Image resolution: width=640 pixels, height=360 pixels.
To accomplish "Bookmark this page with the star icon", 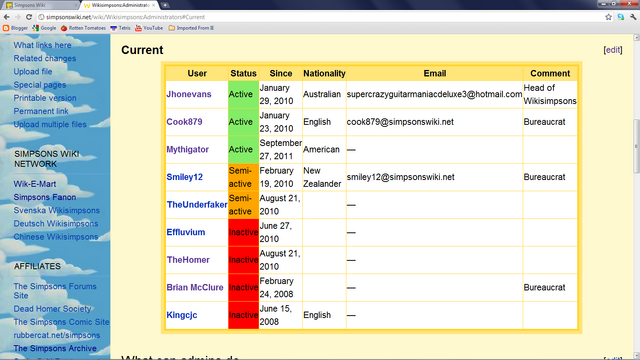I will coord(609,17).
